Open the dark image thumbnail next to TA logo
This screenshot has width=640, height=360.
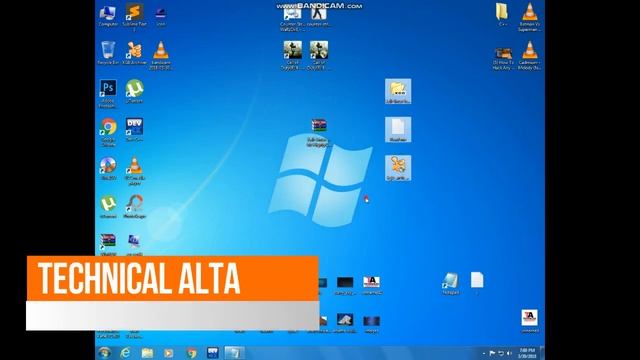345,285
